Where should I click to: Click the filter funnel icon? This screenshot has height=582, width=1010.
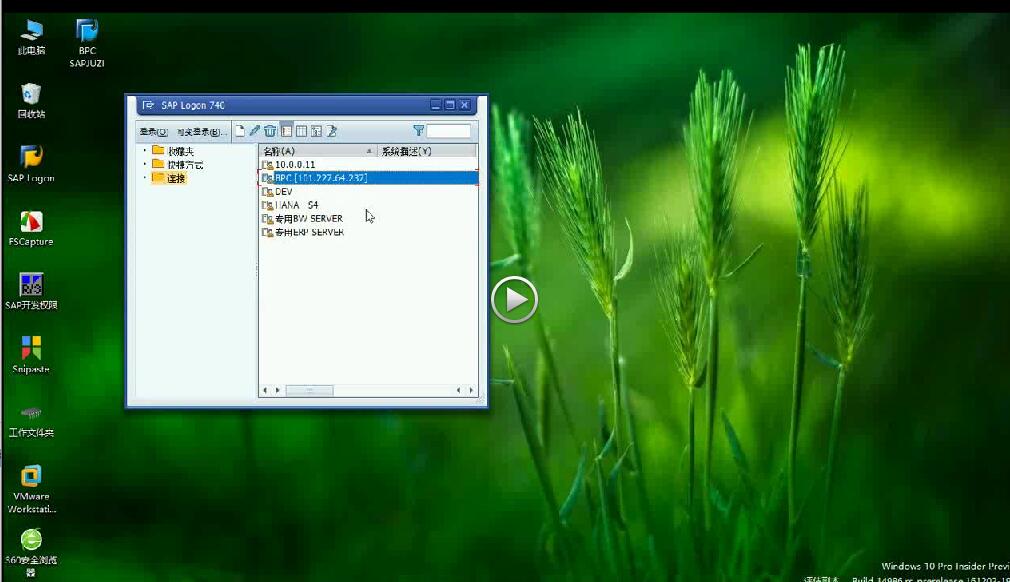click(x=419, y=131)
